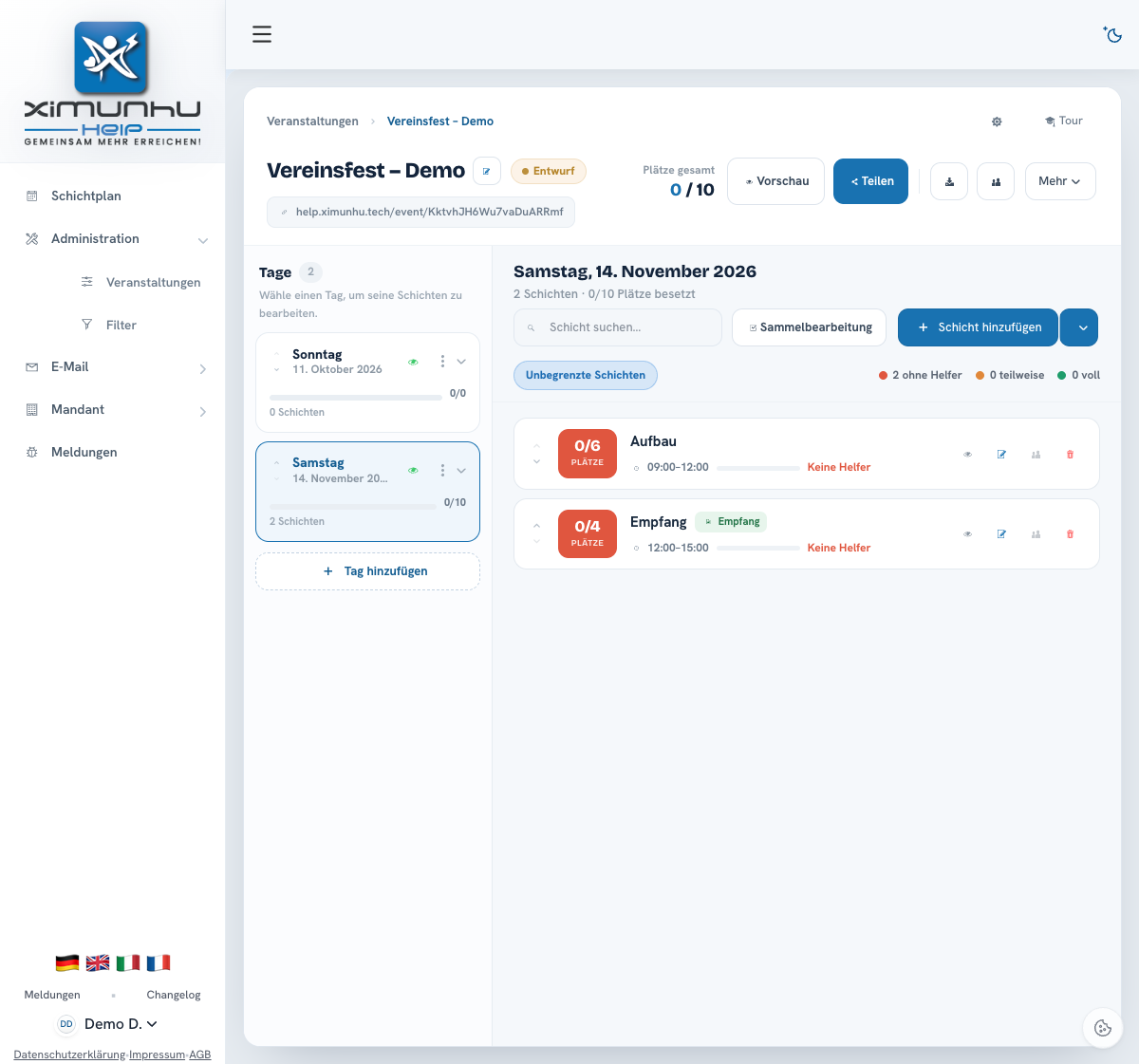Click the Teilen share button
This screenshot has height=1064, width=1139.
[871, 181]
